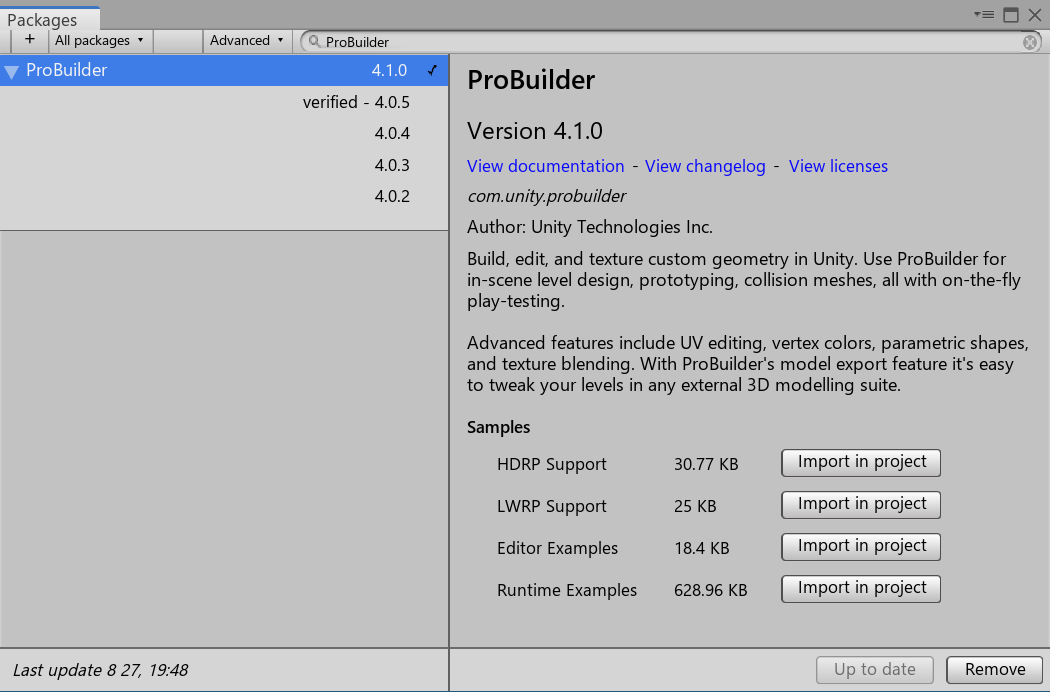This screenshot has height=692, width=1050.
Task: Import HDRP Support sample in project
Action: pyautogui.click(x=860, y=463)
